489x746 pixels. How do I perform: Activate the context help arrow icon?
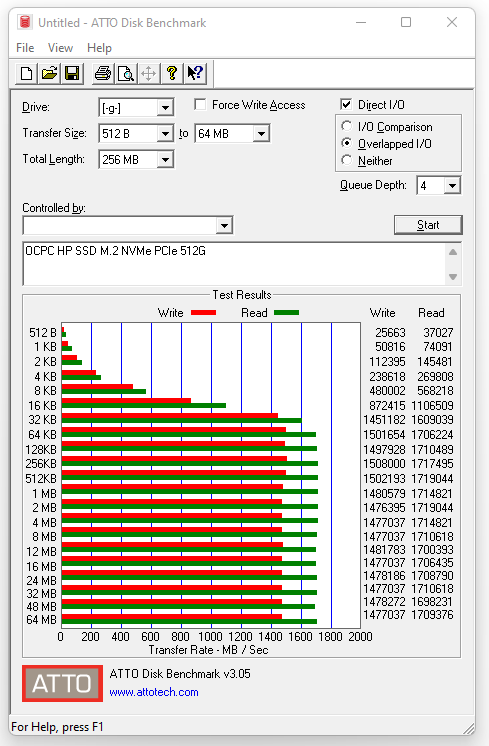(x=195, y=73)
